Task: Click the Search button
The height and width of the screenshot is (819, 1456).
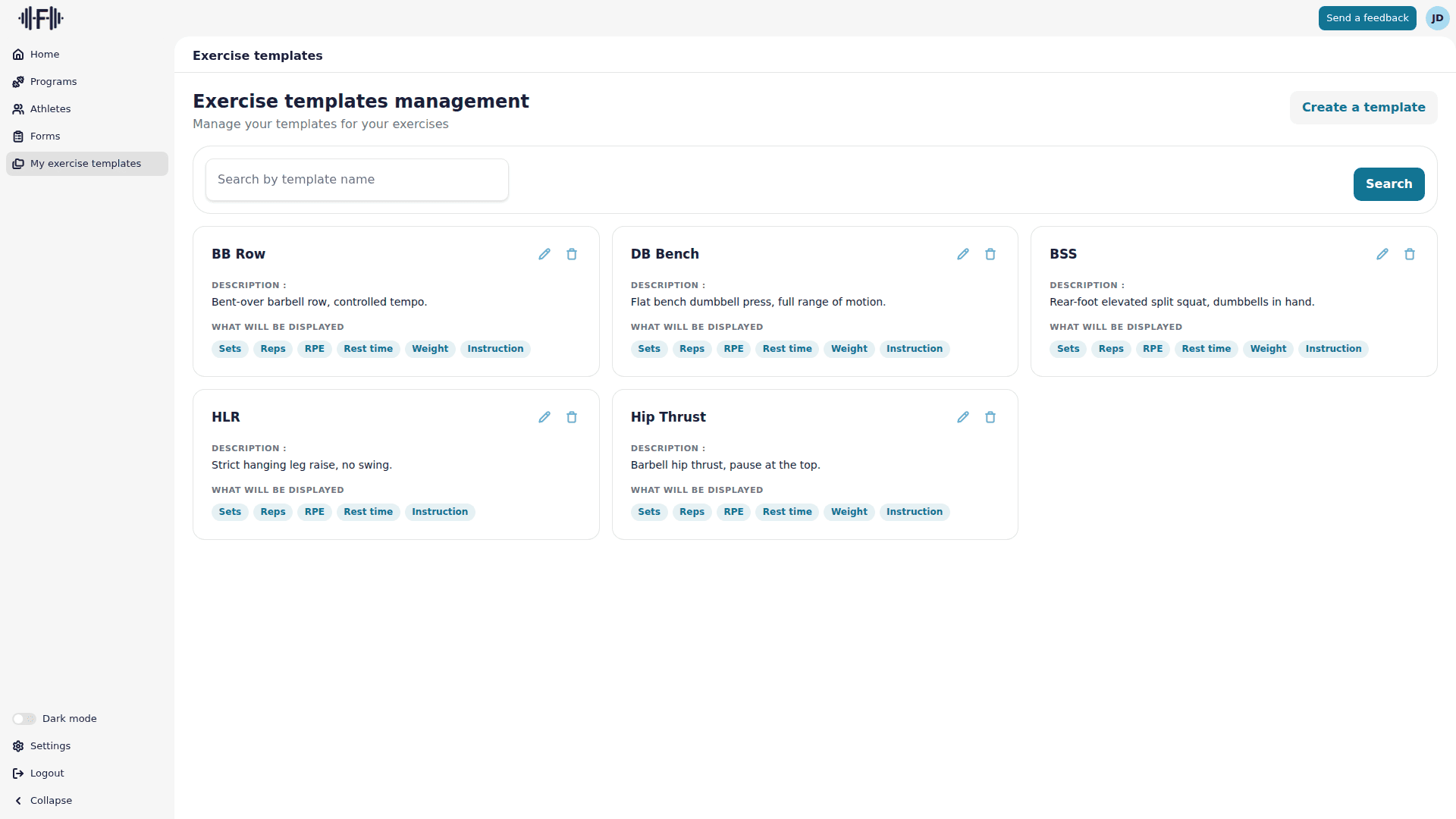Action: coord(1389,184)
